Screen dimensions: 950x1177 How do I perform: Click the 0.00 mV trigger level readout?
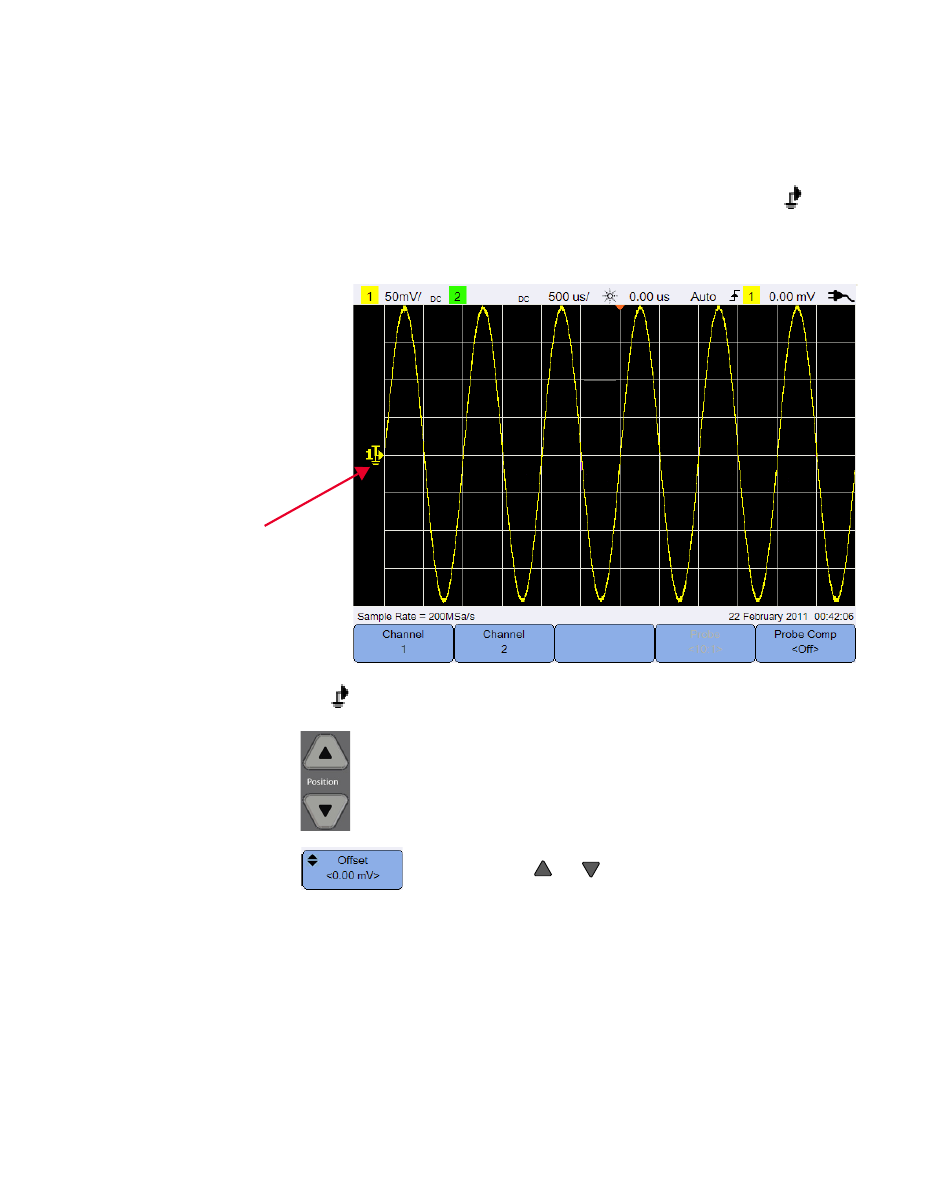pos(792,297)
